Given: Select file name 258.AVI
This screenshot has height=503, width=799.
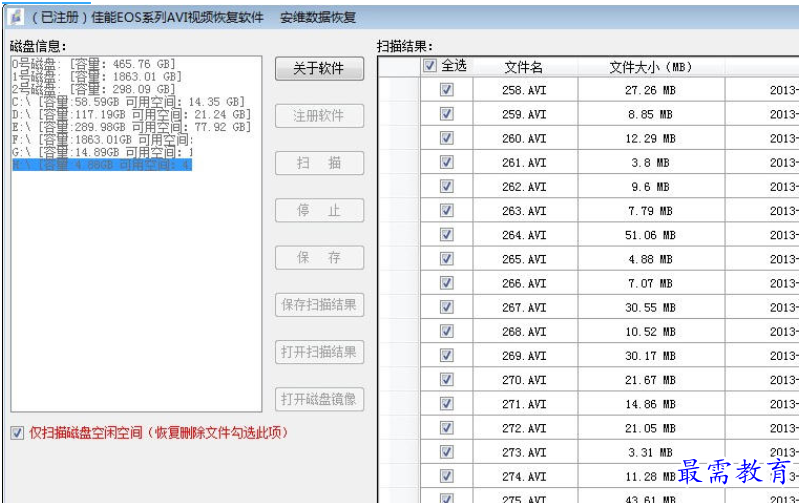Looking at the screenshot, I should coord(524,90).
